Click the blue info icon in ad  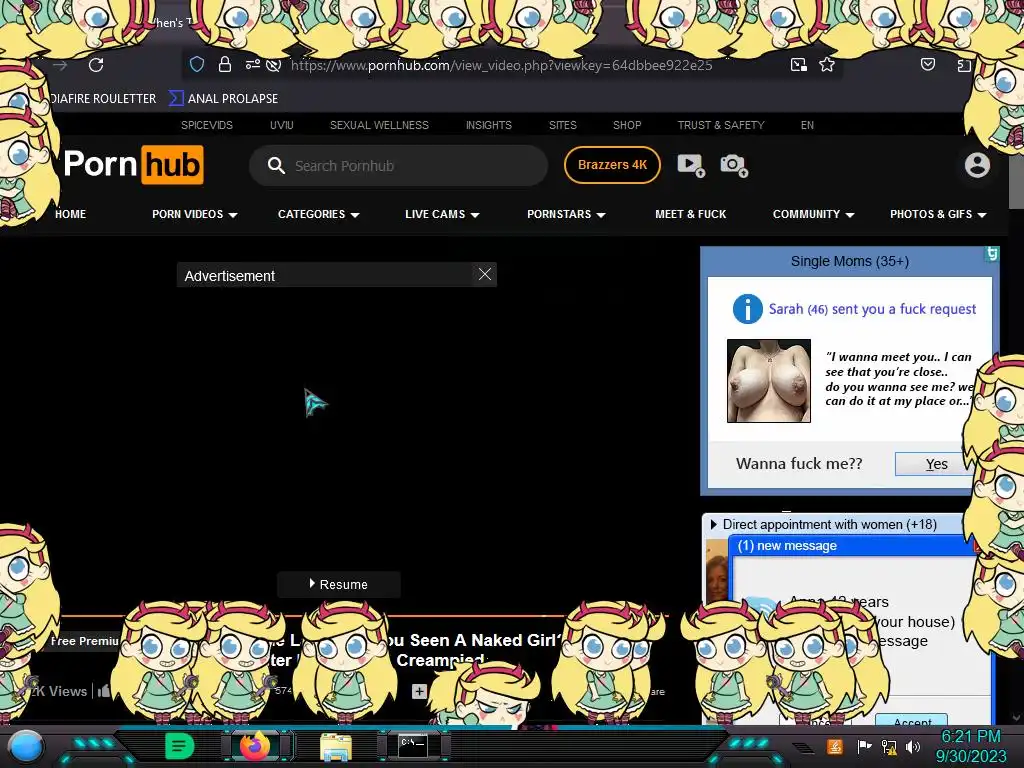click(747, 309)
